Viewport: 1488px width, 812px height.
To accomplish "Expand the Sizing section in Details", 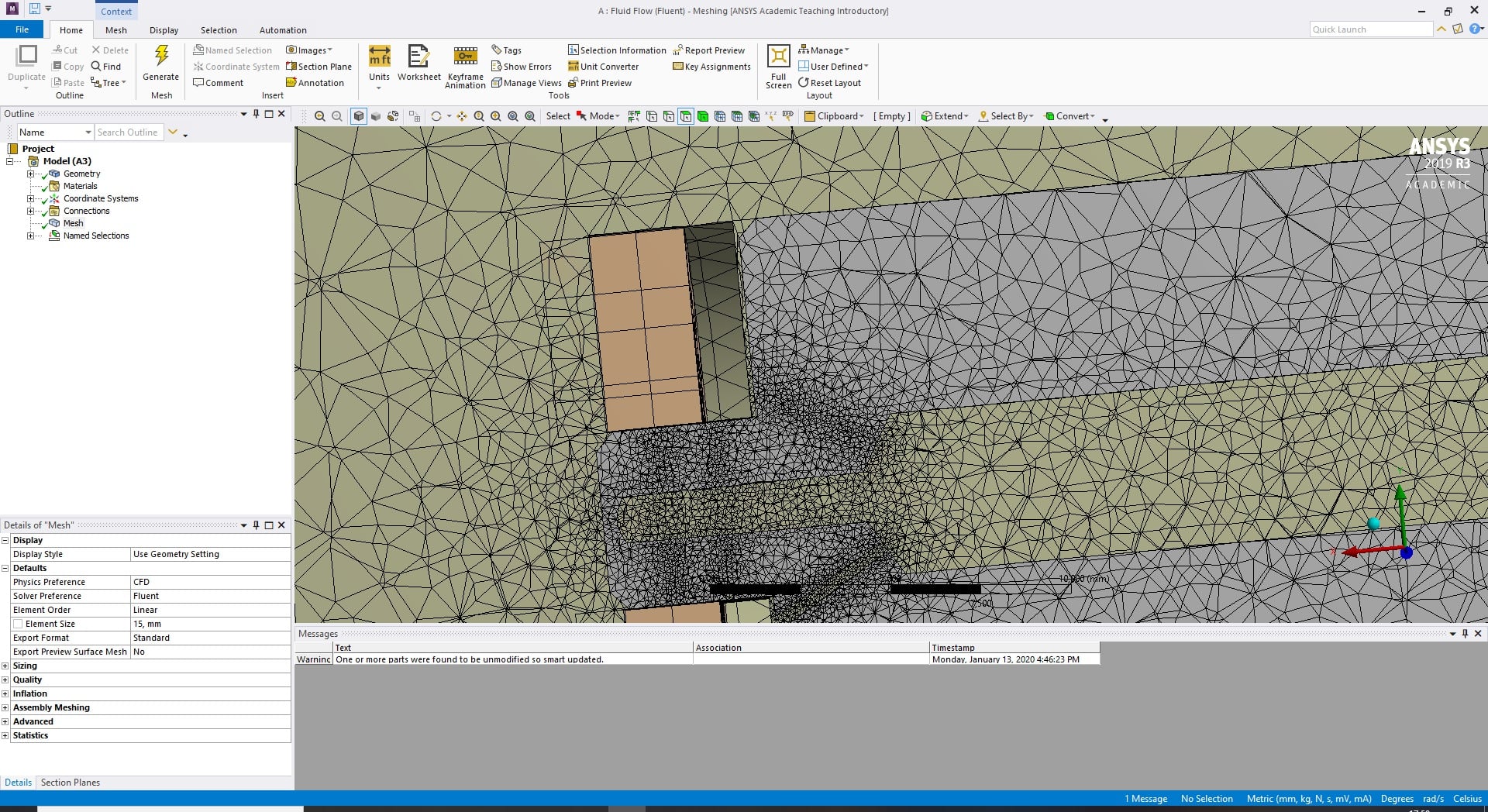I will 5,666.
